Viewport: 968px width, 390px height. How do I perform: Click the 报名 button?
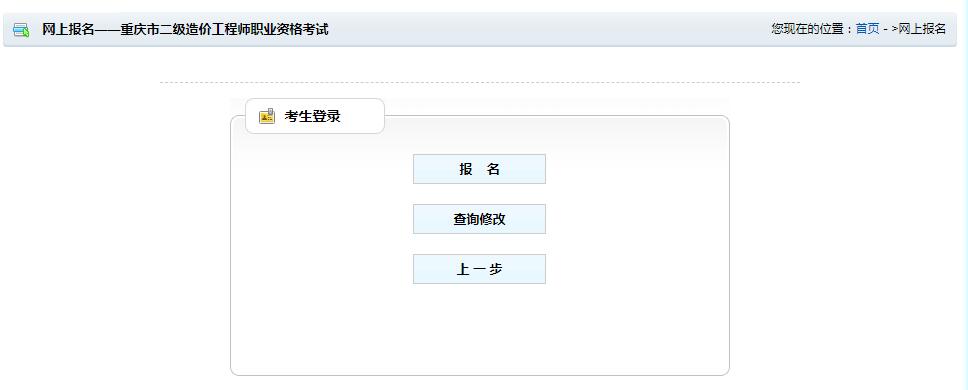(479, 169)
